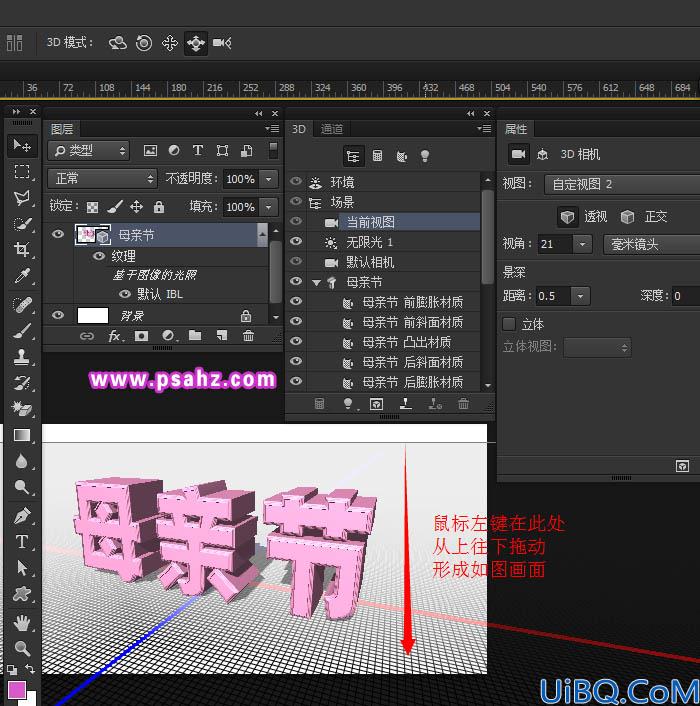
Task: Click the foreground color swatch
Action: click(17, 689)
